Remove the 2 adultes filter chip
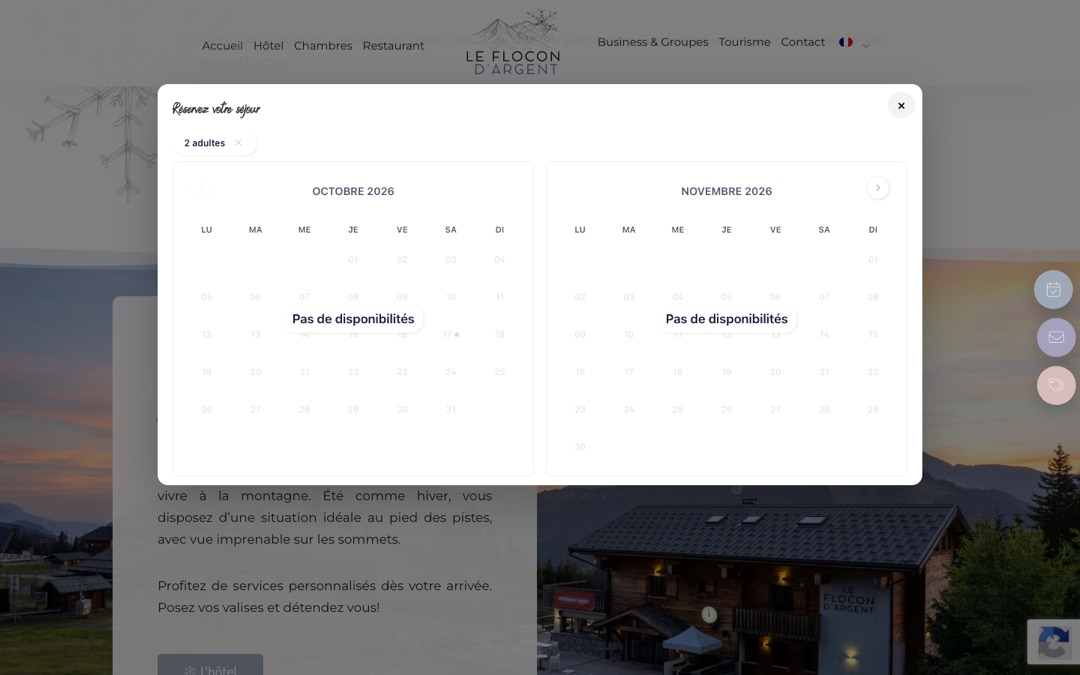The height and width of the screenshot is (675, 1080). click(x=238, y=143)
